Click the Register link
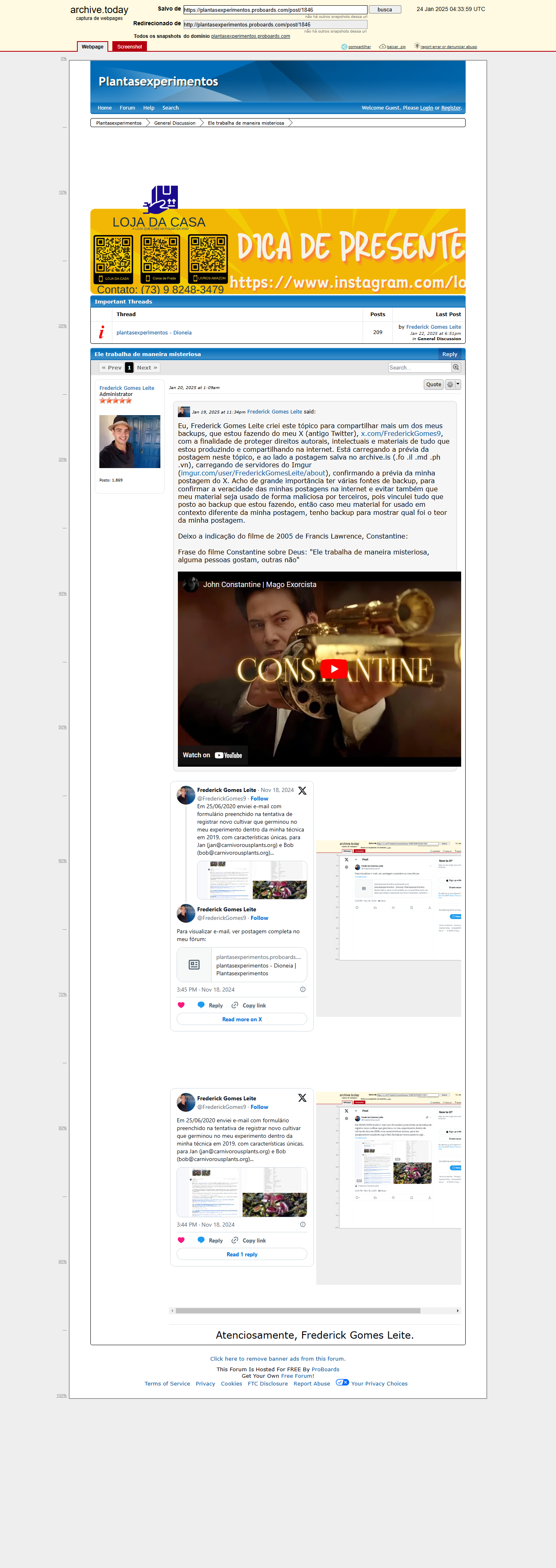Screen dimensions: 556x1568 click(451, 108)
